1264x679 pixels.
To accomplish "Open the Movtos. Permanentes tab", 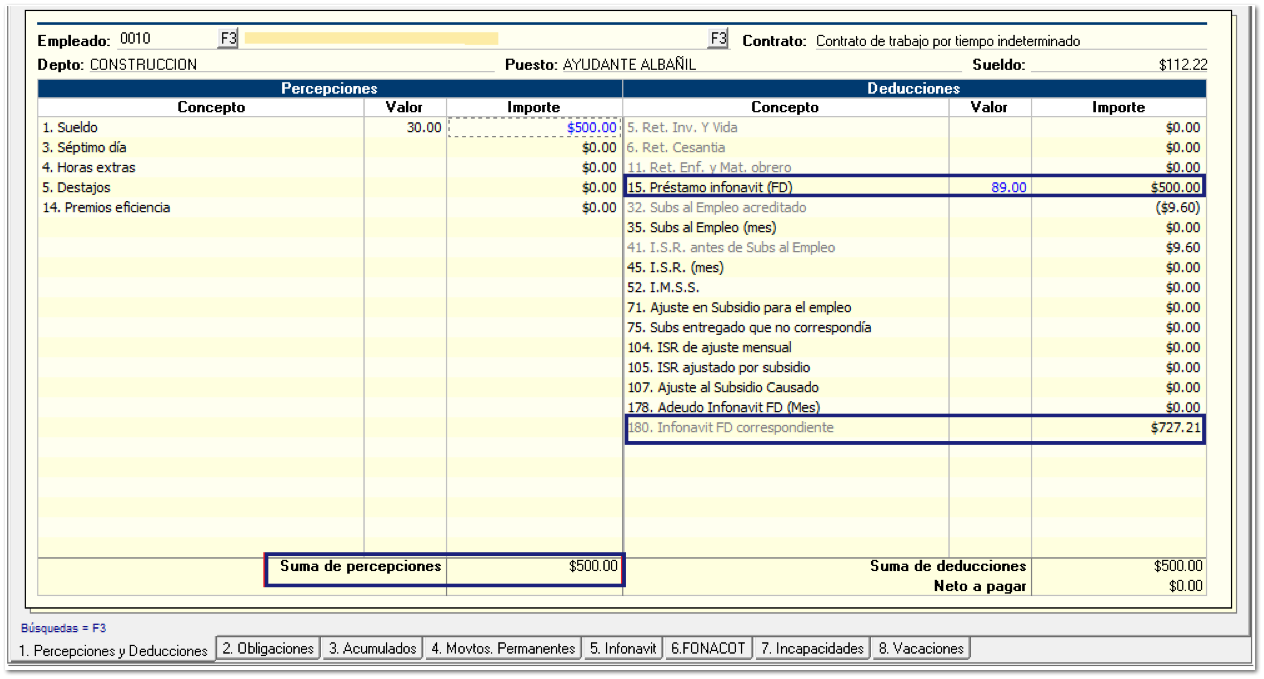I will pyautogui.click(x=503, y=649).
